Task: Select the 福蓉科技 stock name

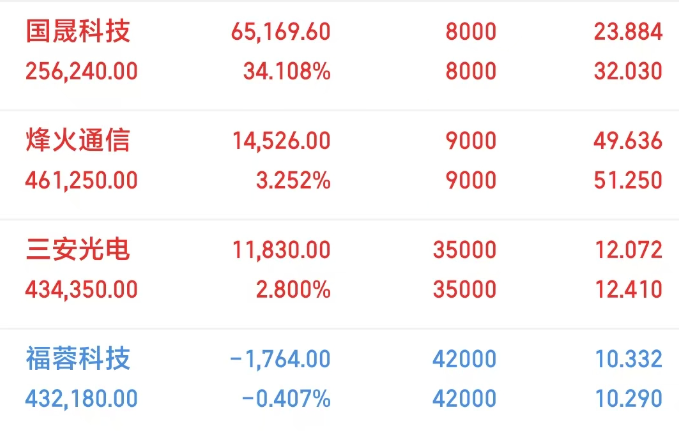Action: [x=77, y=358]
